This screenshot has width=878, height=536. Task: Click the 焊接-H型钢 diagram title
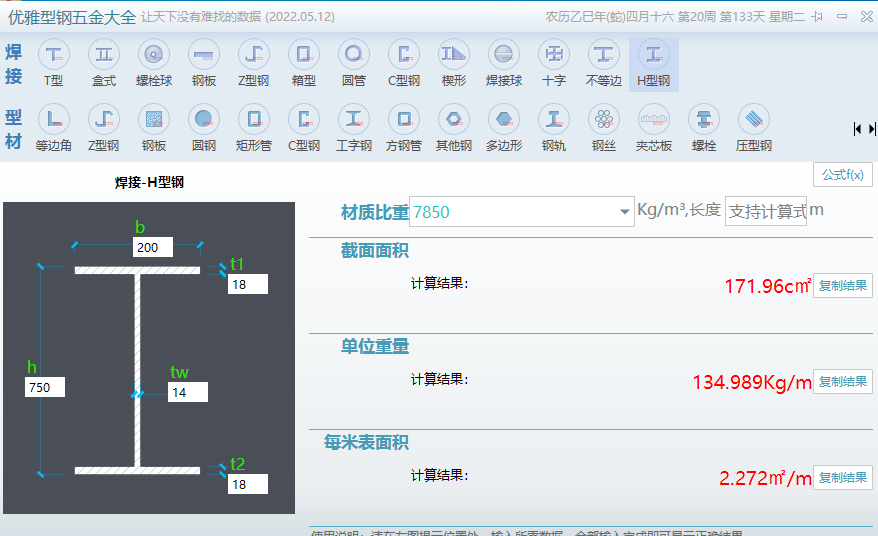[x=149, y=182]
